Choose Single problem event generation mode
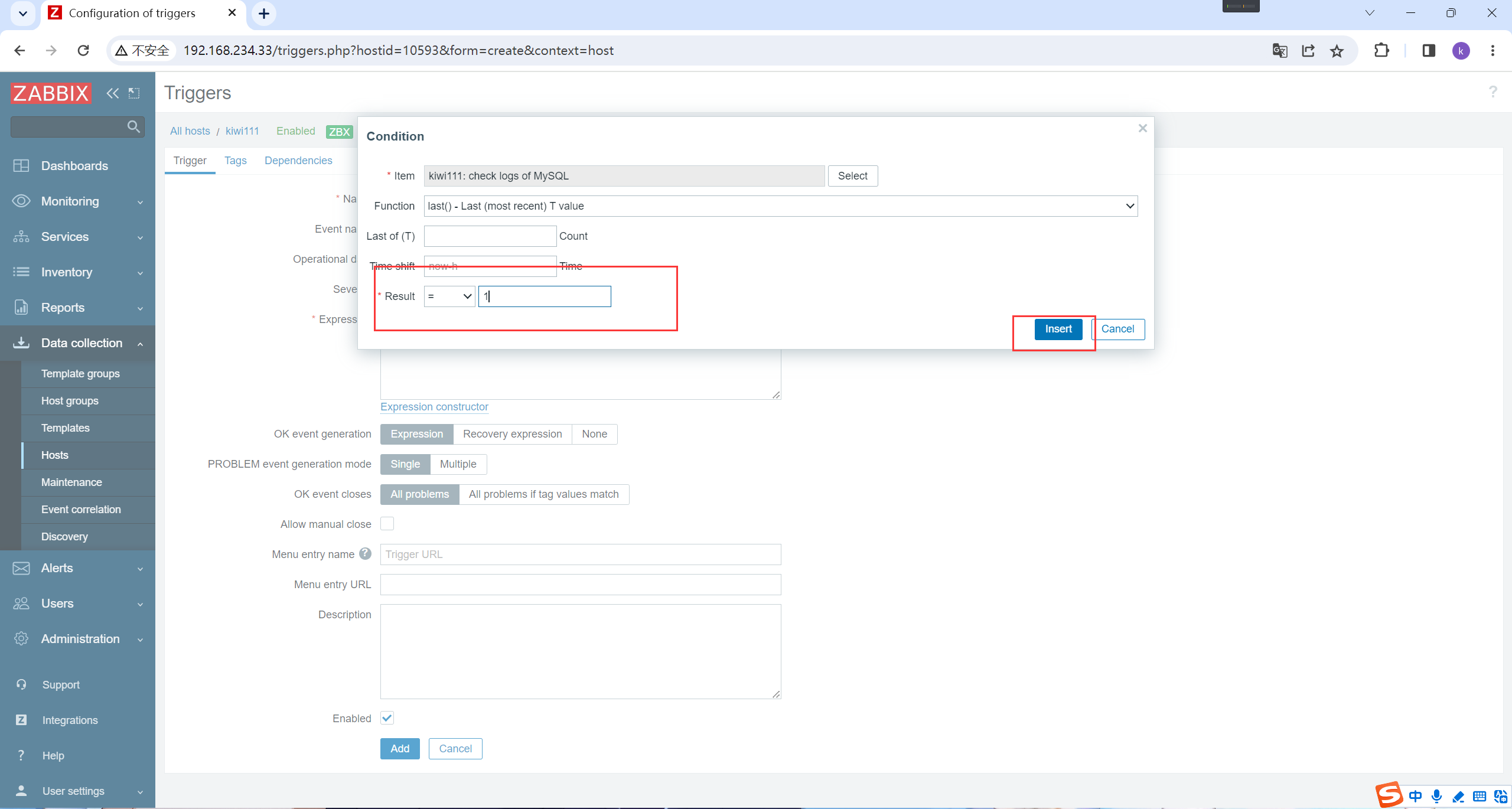The image size is (1512, 809). coord(405,464)
